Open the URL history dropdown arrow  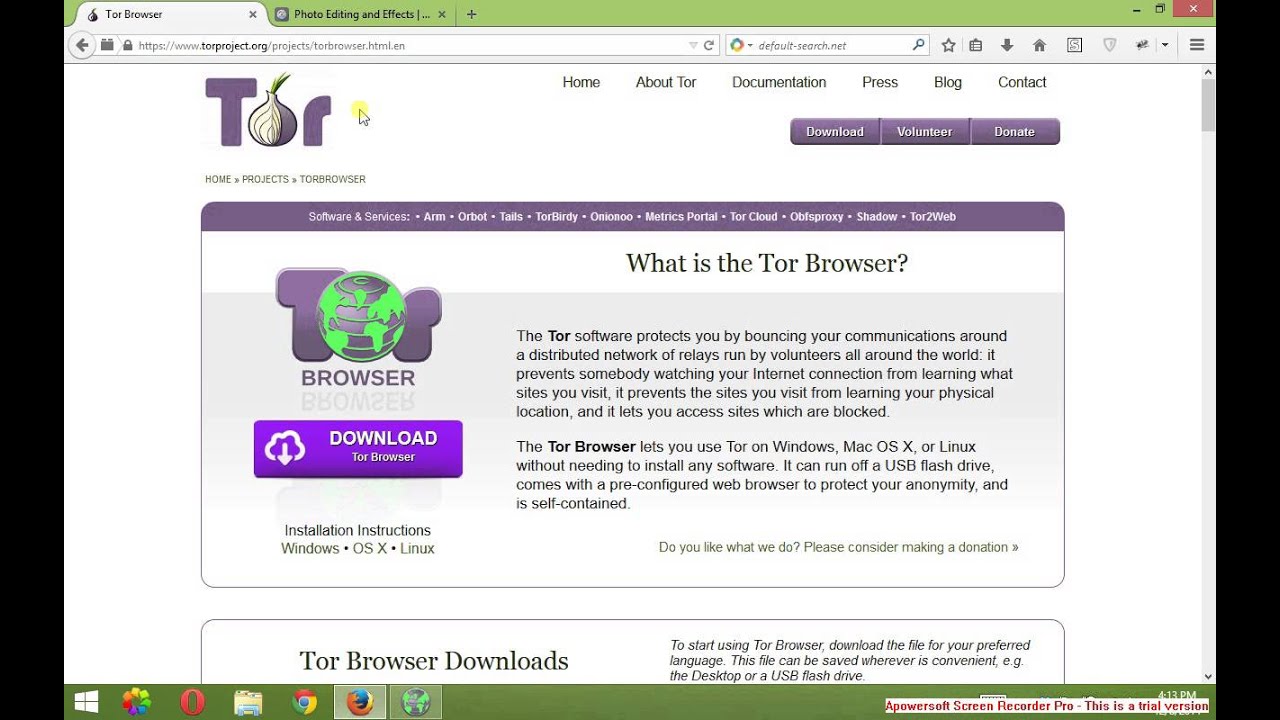tap(693, 45)
